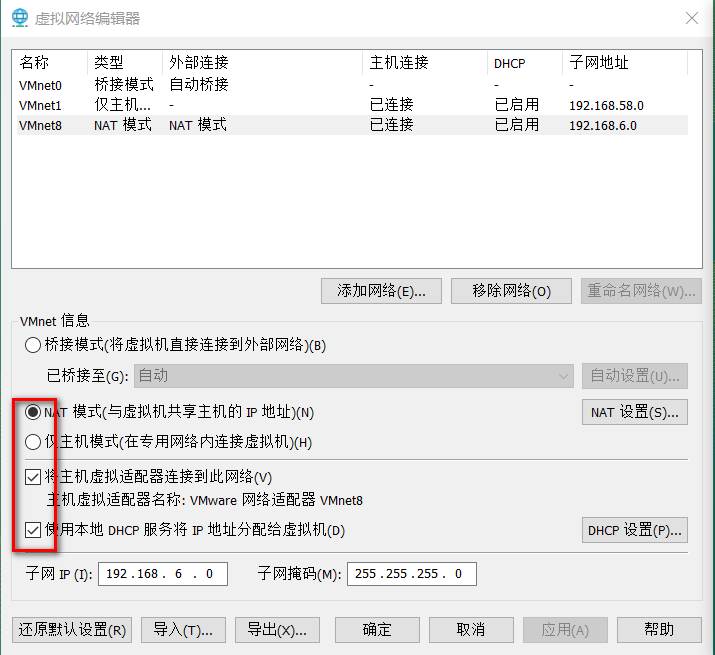Click the 子网地址 column header
Image resolution: width=715 pixels, height=655 pixels.
(x=598, y=63)
